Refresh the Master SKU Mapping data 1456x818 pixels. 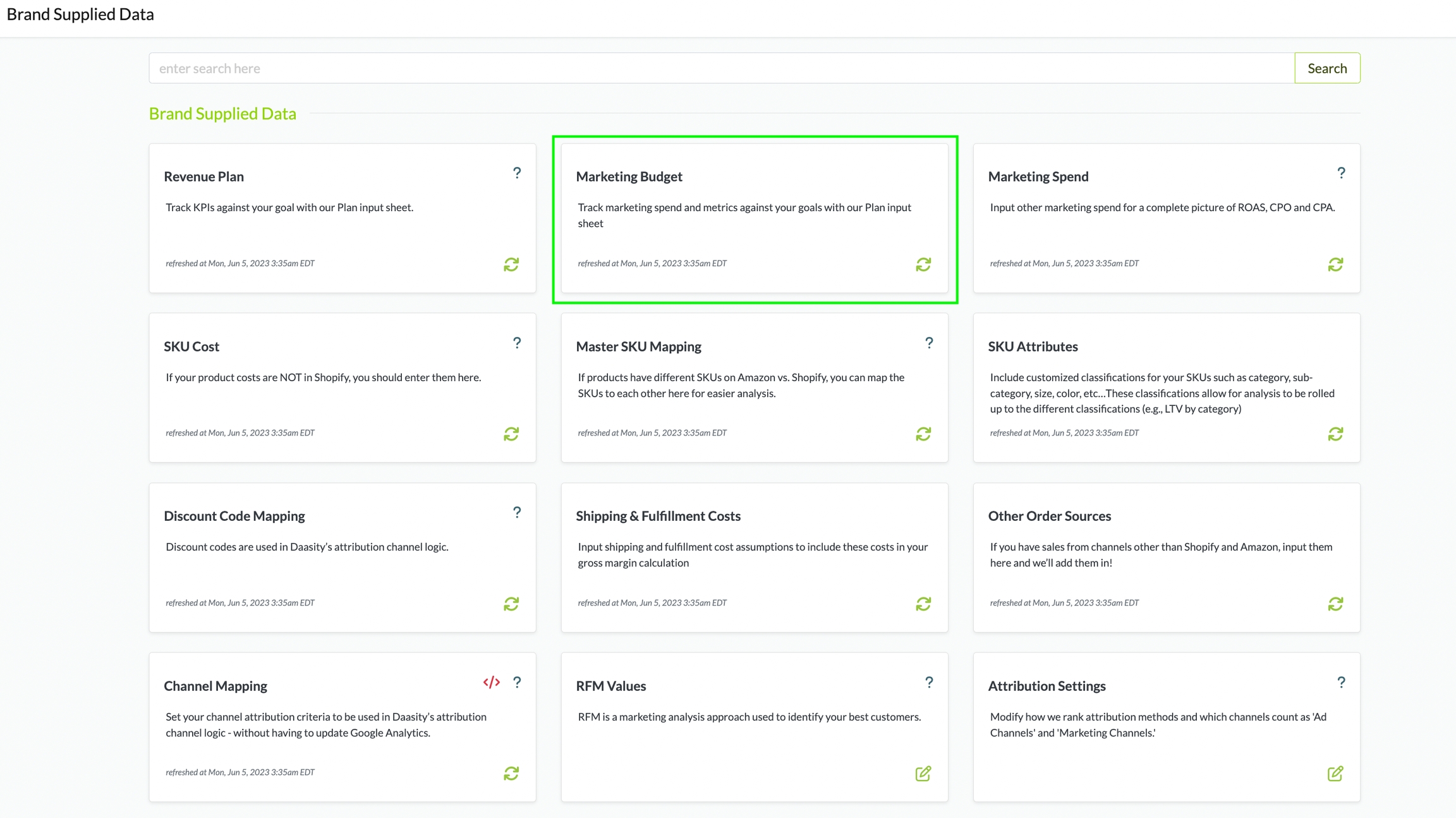pos(923,434)
